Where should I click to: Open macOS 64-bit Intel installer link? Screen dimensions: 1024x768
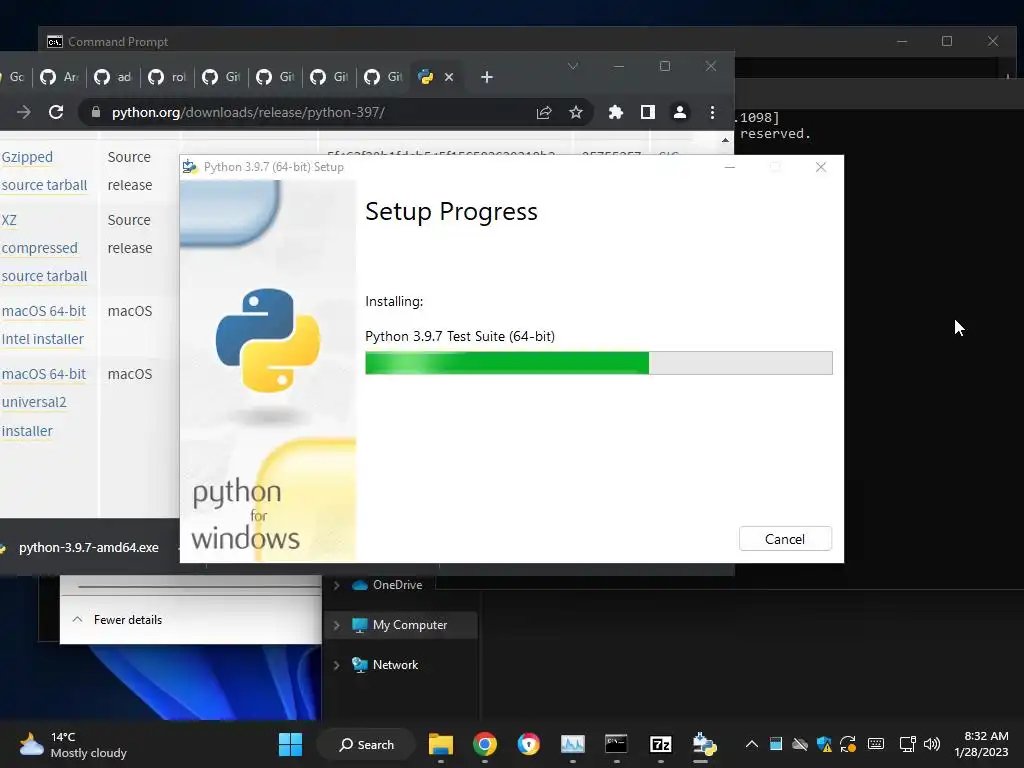[x=43, y=325]
